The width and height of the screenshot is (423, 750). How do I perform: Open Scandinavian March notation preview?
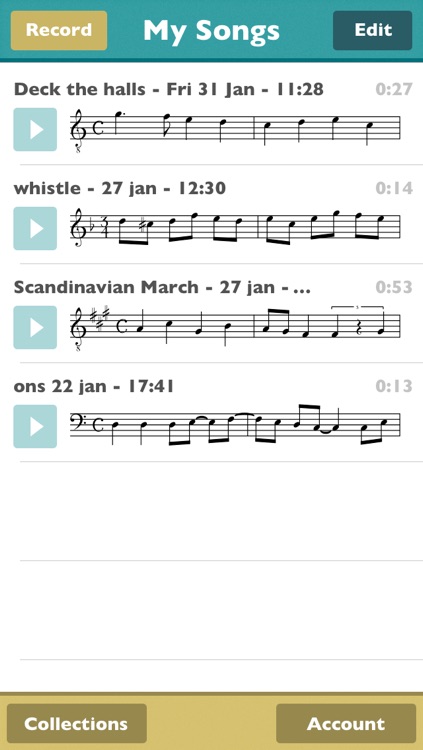pos(235,328)
